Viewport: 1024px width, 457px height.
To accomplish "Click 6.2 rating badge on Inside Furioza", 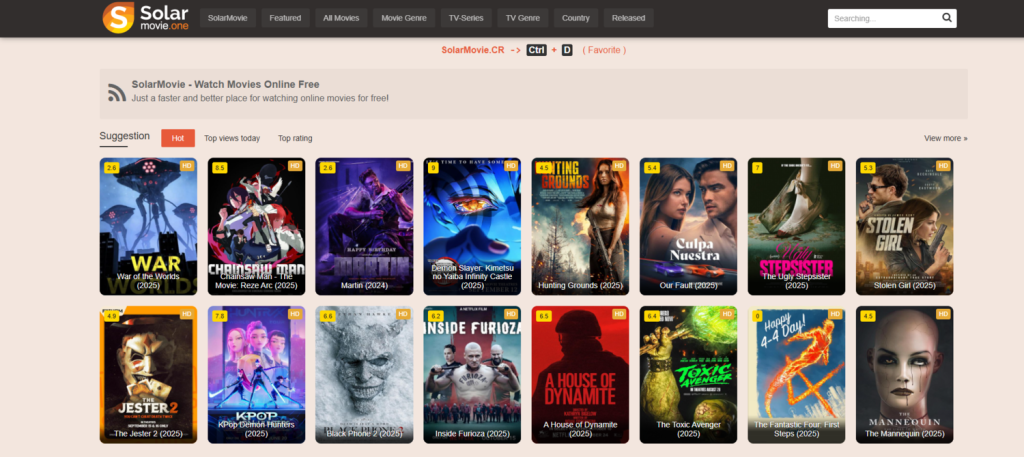I will click(436, 317).
